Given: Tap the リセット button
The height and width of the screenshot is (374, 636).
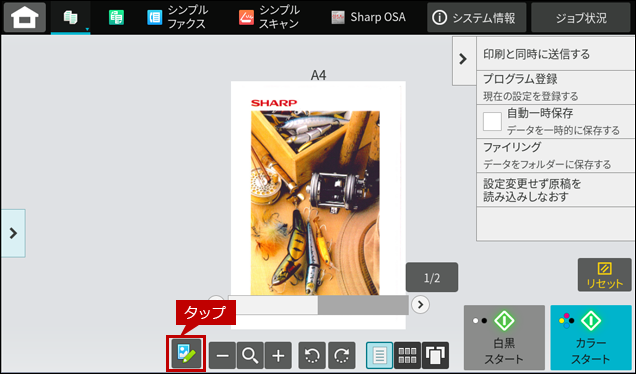Looking at the screenshot, I should click(604, 275).
